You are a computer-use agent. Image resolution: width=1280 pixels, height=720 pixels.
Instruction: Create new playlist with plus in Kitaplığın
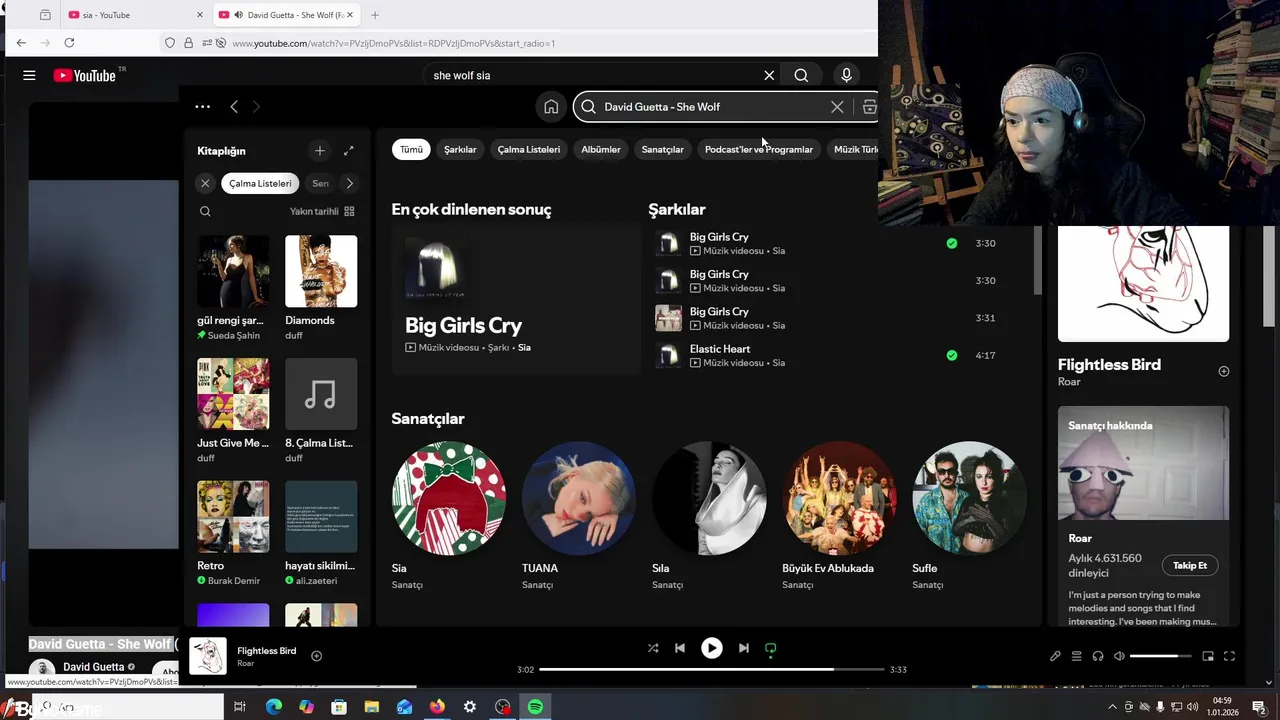coord(320,151)
